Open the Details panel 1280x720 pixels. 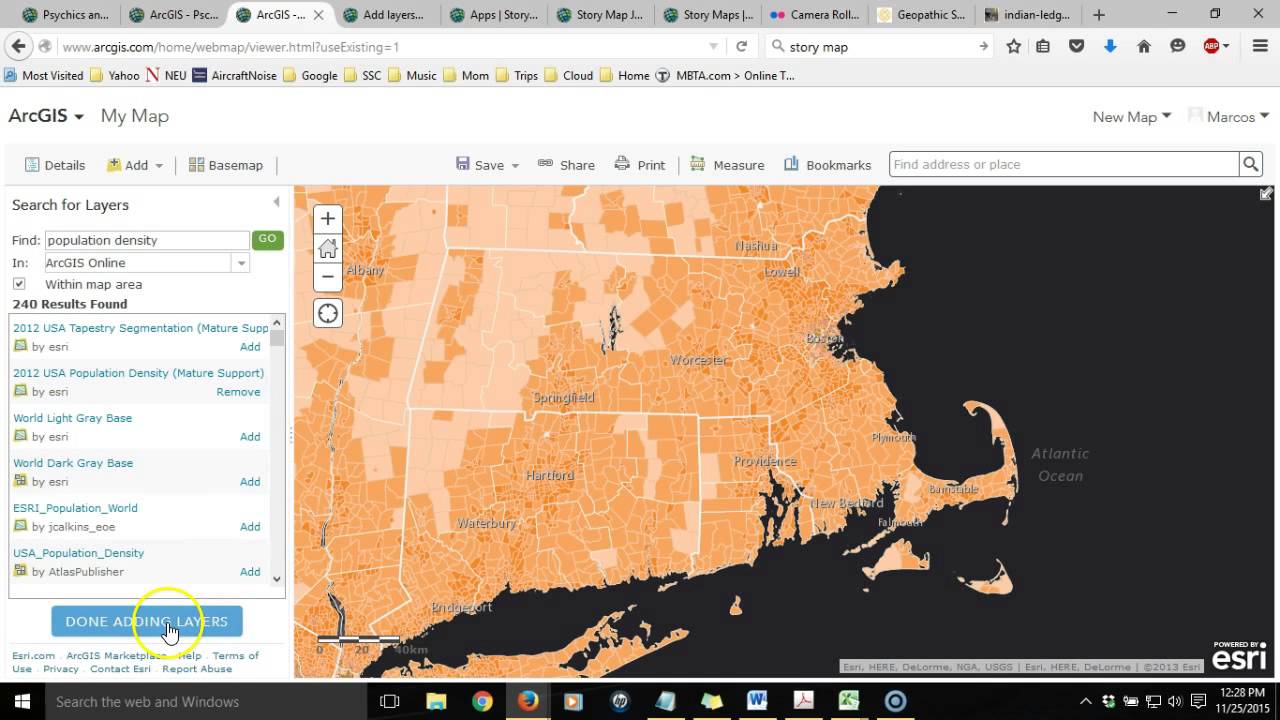pos(55,165)
